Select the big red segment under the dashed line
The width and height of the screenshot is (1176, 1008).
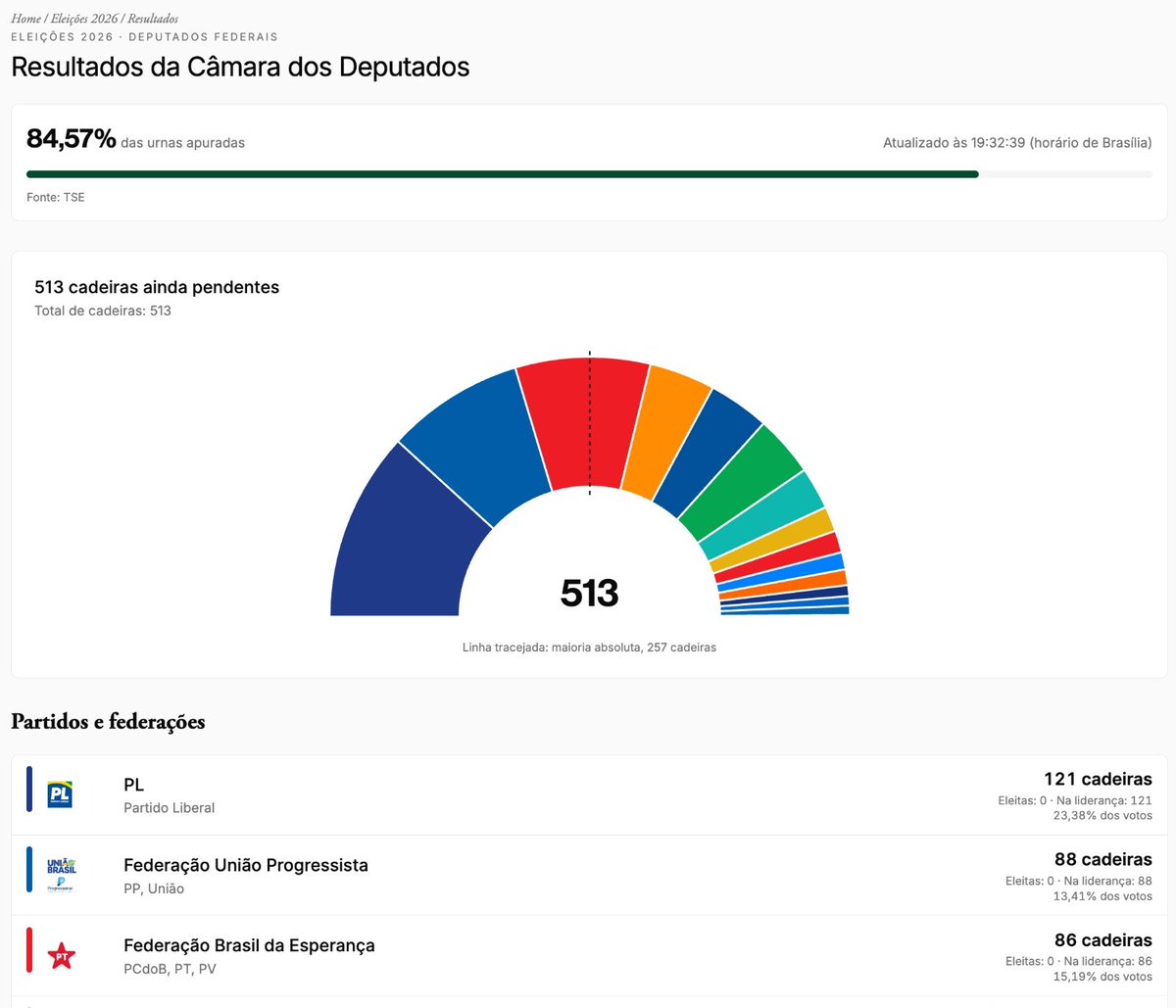coord(584,423)
